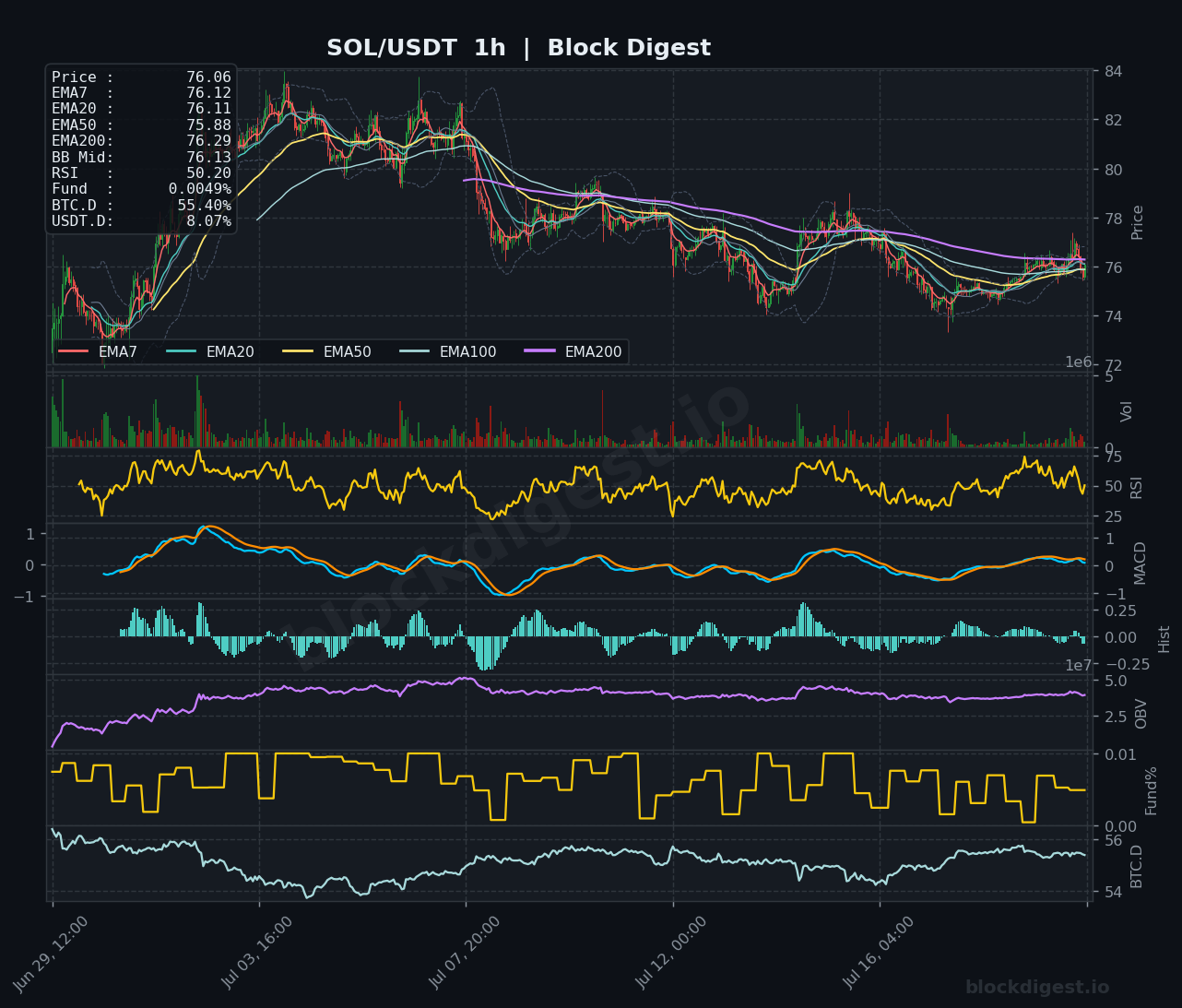Click the 'Jul 16, 04:00' x-axis tick label

[879, 954]
